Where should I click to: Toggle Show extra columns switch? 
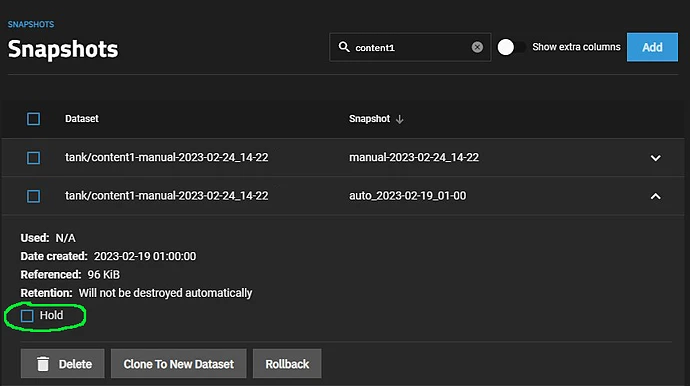pyautogui.click(x=511, y=47)
